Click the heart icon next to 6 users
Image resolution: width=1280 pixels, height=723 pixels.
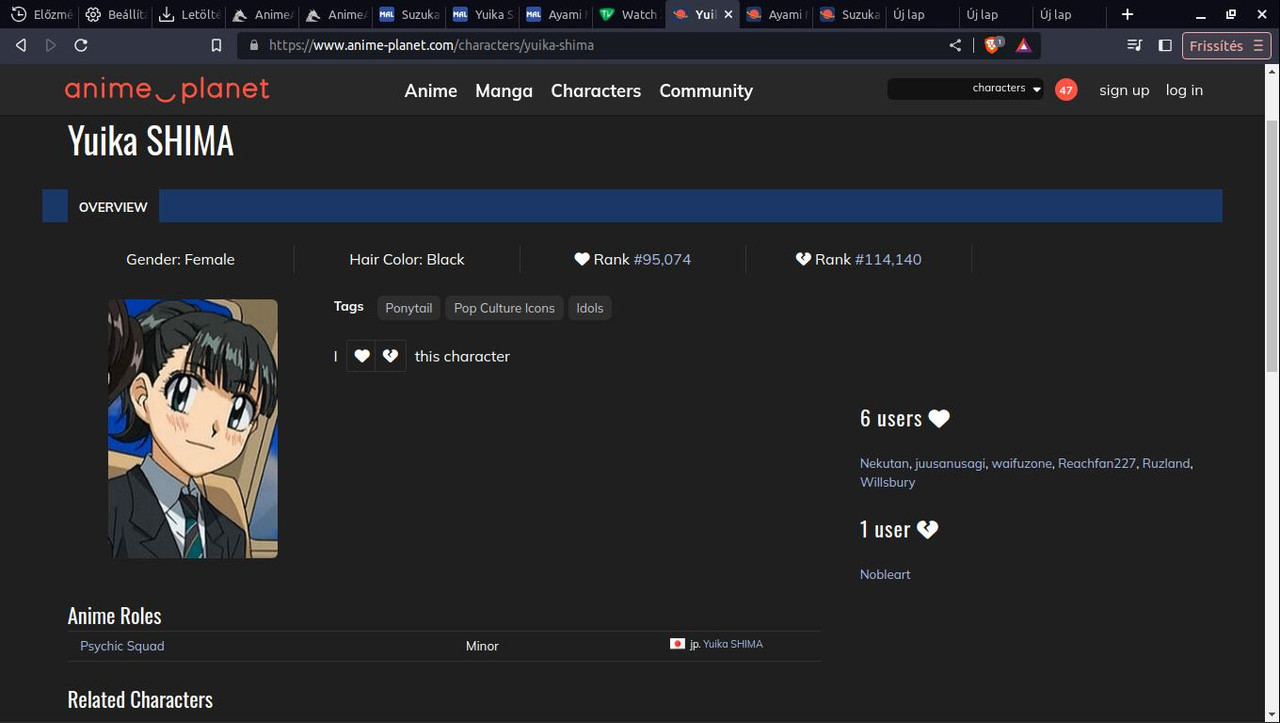[939, 418]
